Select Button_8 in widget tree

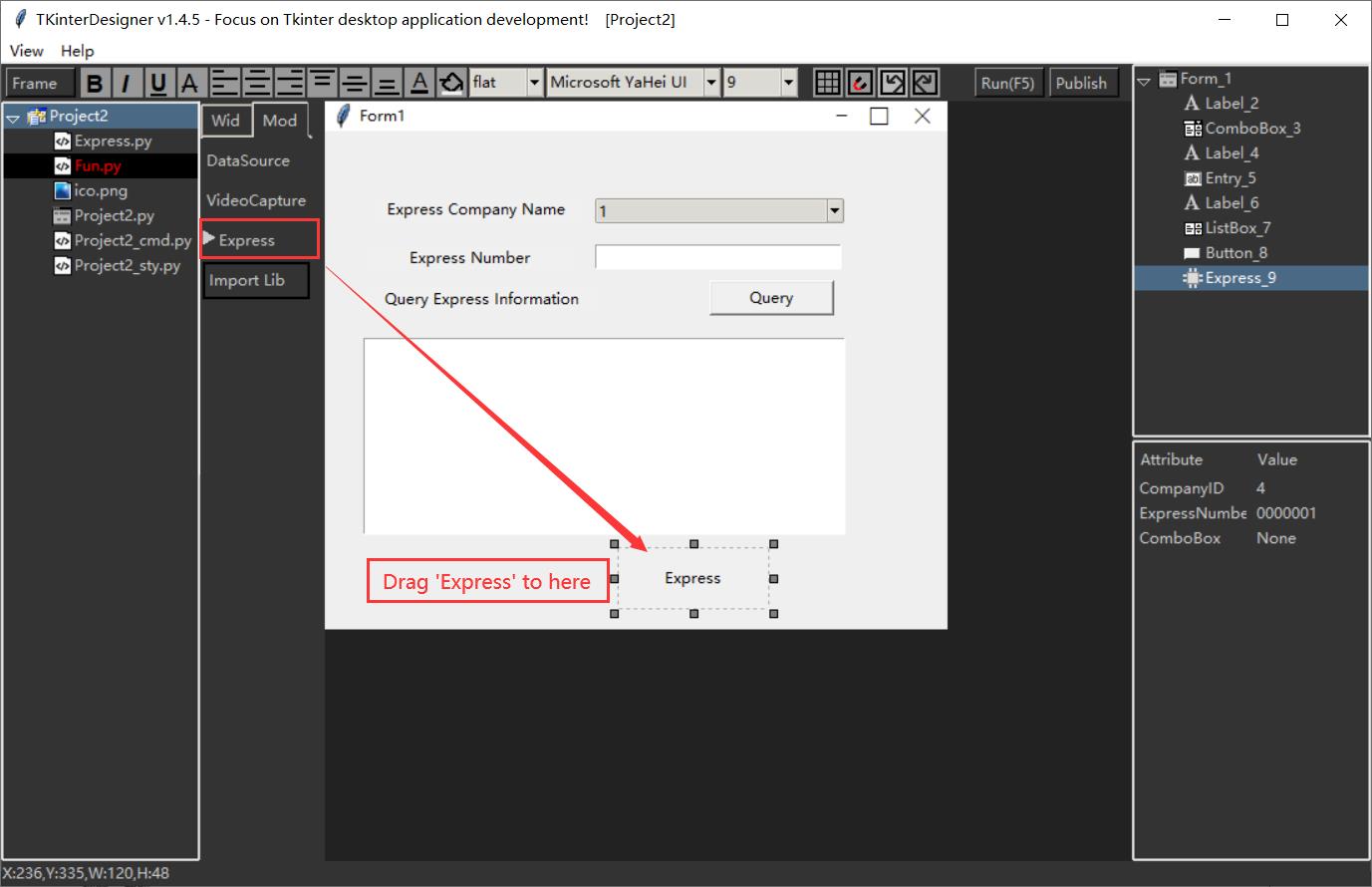[x=1236, y=253]
